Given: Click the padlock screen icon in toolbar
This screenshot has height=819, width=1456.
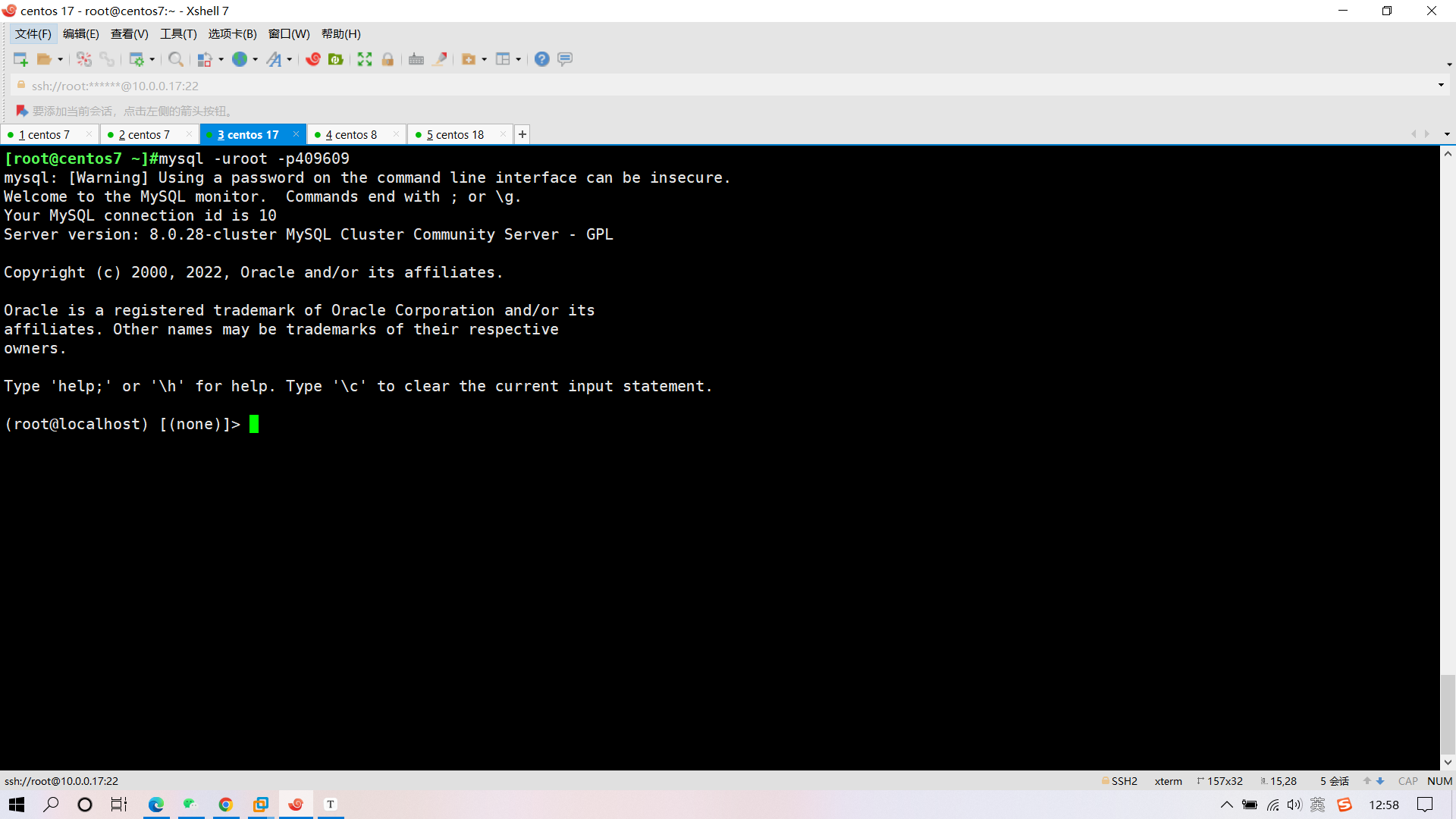Looking at the screenshot, I should pyautogui.click(x=388, y=59).
